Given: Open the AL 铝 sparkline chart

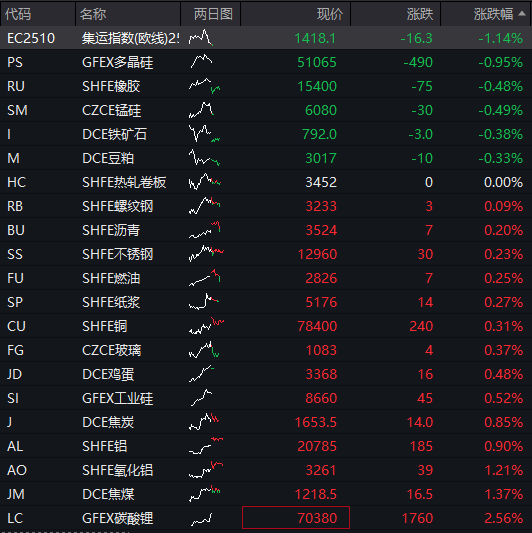Looking at the screenshot, I should click(x=206, y=446).
